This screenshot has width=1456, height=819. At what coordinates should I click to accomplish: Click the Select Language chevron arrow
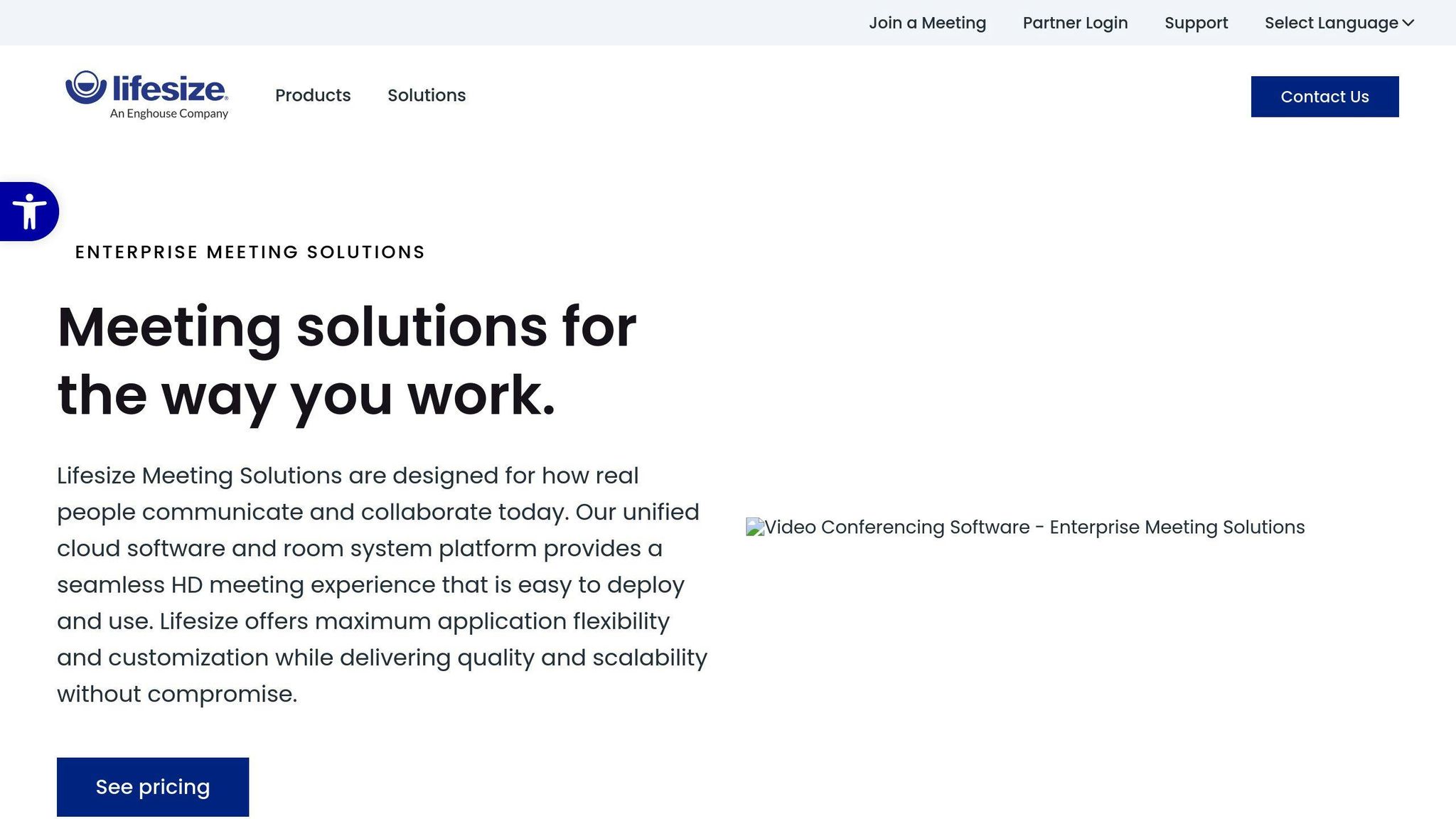coord(1408,23)
